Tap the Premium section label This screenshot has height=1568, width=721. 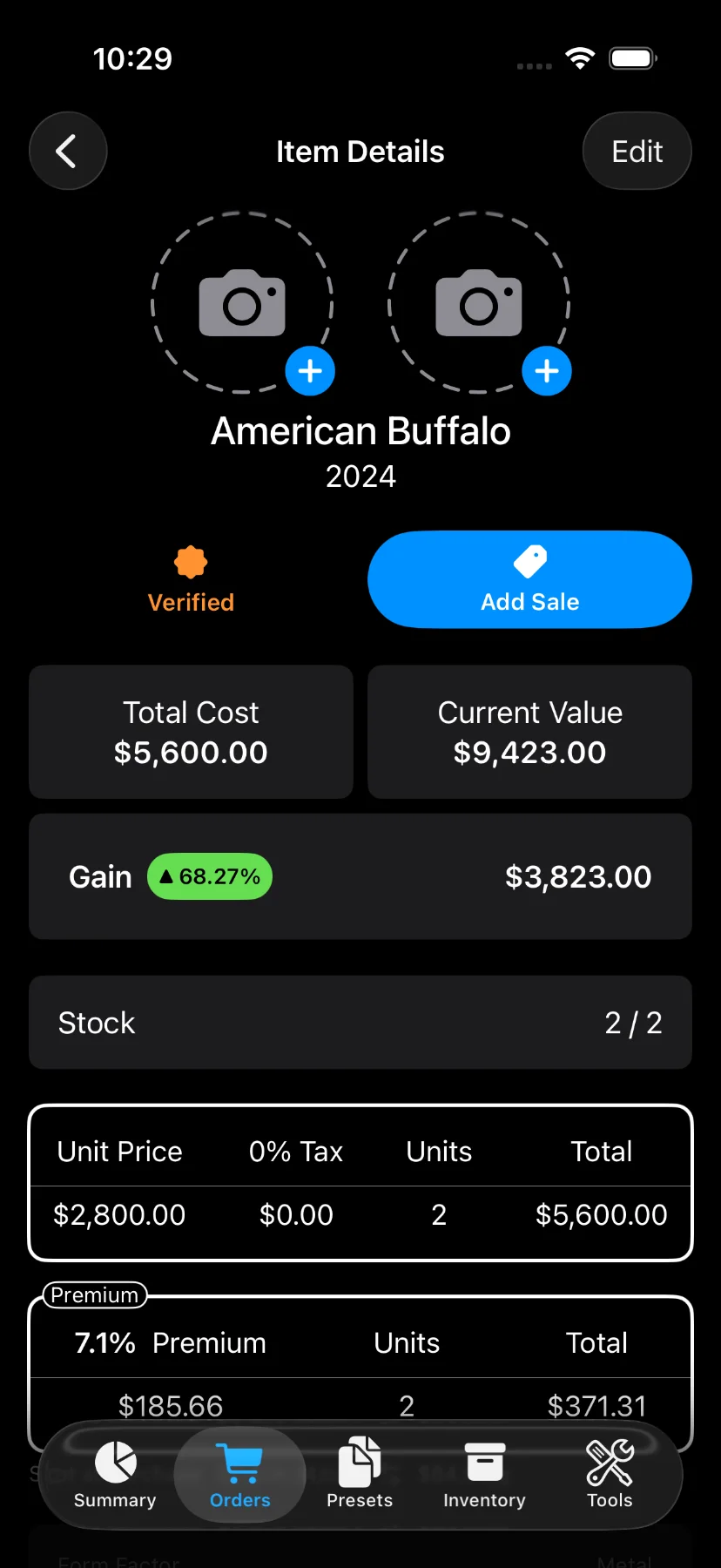[95, 1295]
